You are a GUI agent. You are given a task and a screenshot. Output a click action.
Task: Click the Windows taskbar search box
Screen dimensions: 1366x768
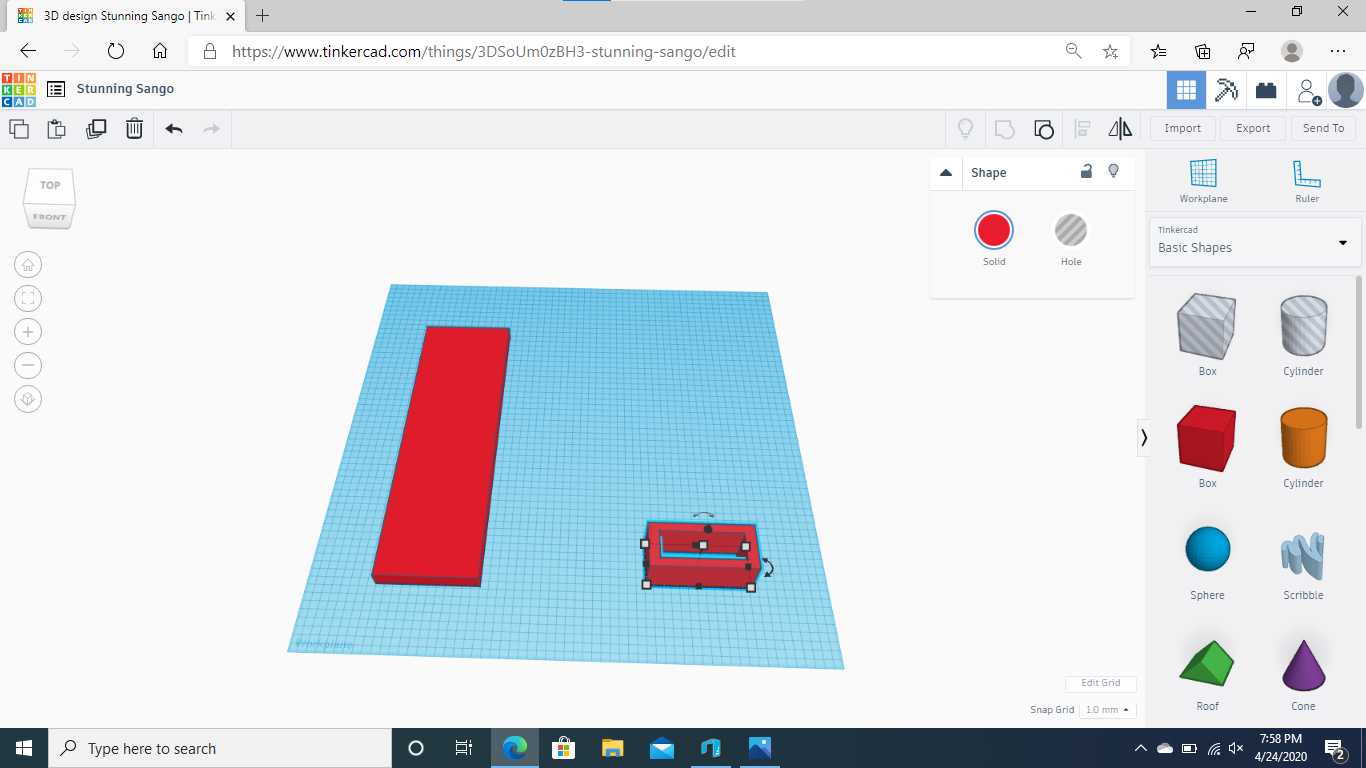pos(220,748)
